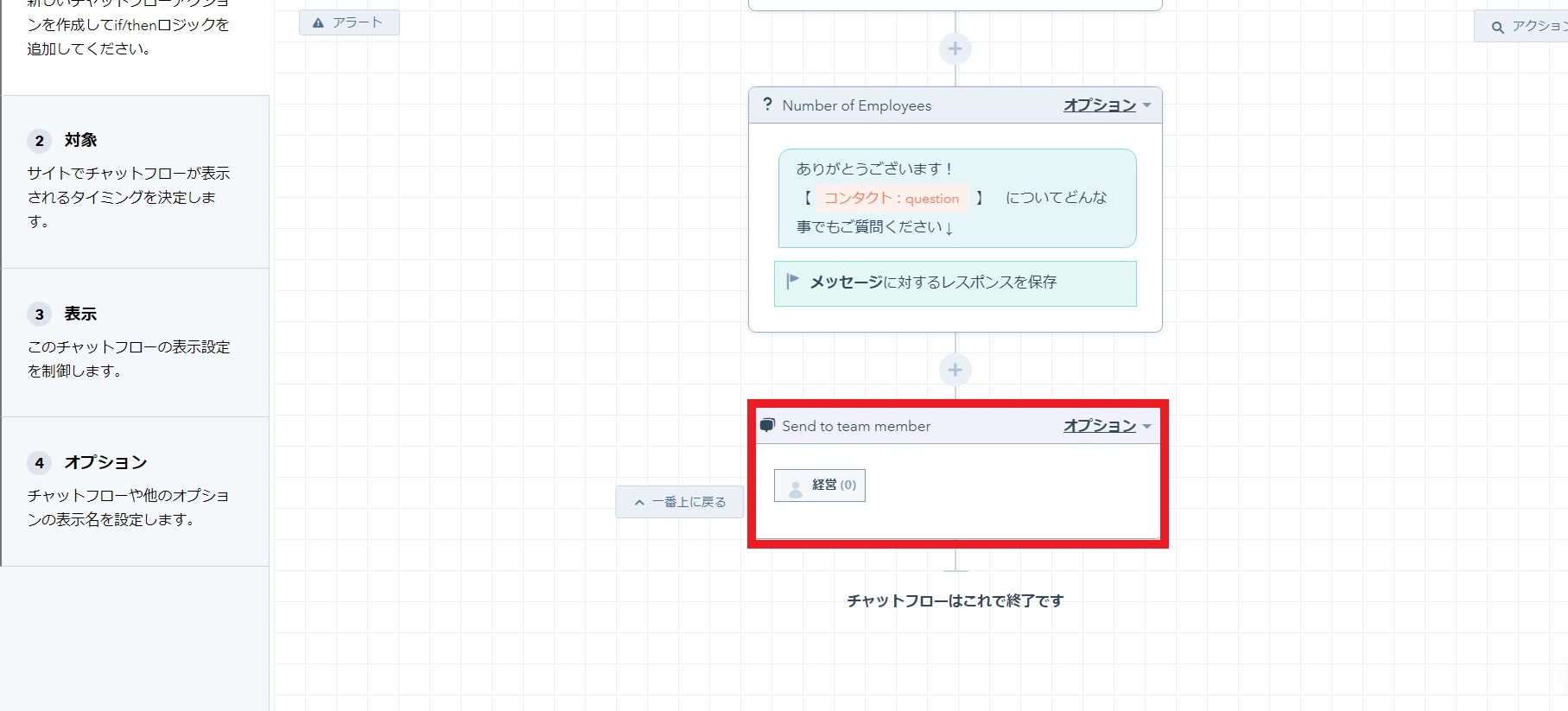The width and height of the screenshot is (1568, 711).
Task: Open the 表示 step in the sidebar
Action: 136,342
